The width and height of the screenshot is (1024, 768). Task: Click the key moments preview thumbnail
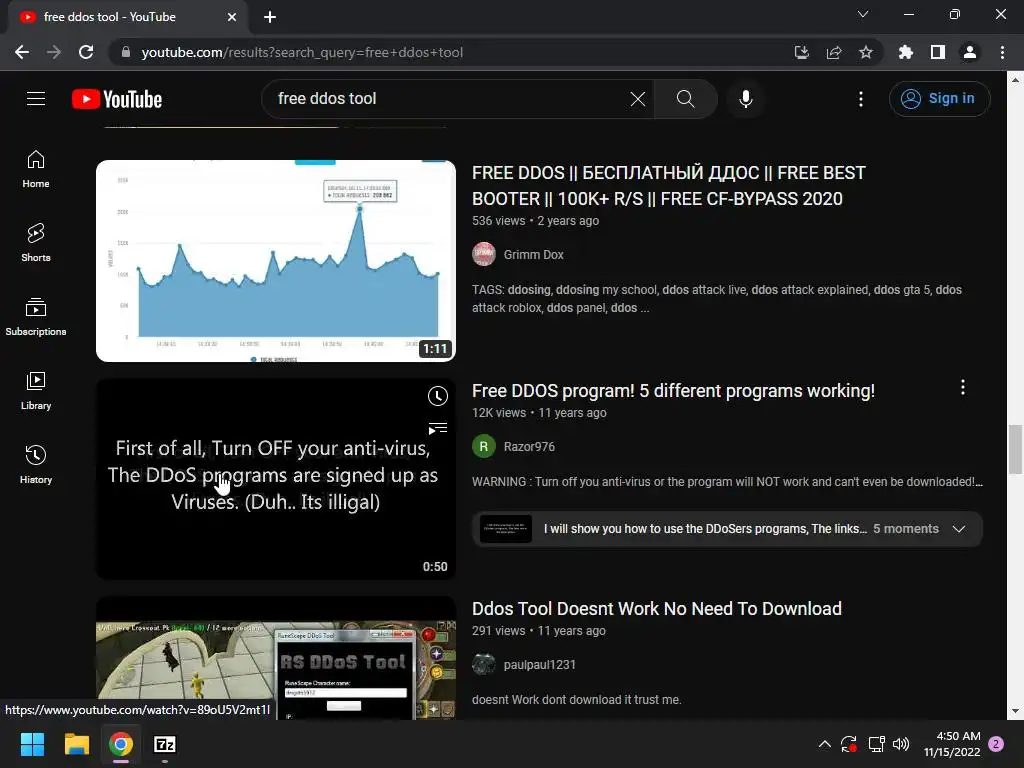click(505, 528)
